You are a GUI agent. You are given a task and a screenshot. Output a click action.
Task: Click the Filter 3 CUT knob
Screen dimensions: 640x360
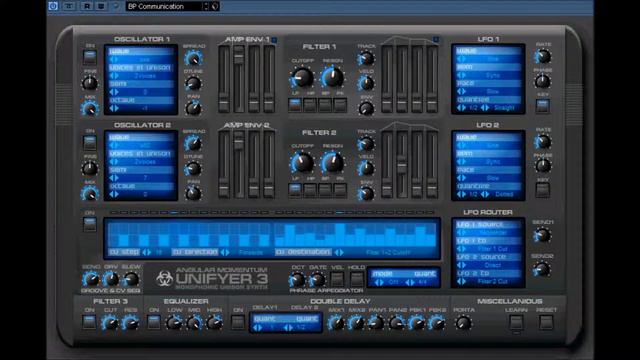point(110,323)
